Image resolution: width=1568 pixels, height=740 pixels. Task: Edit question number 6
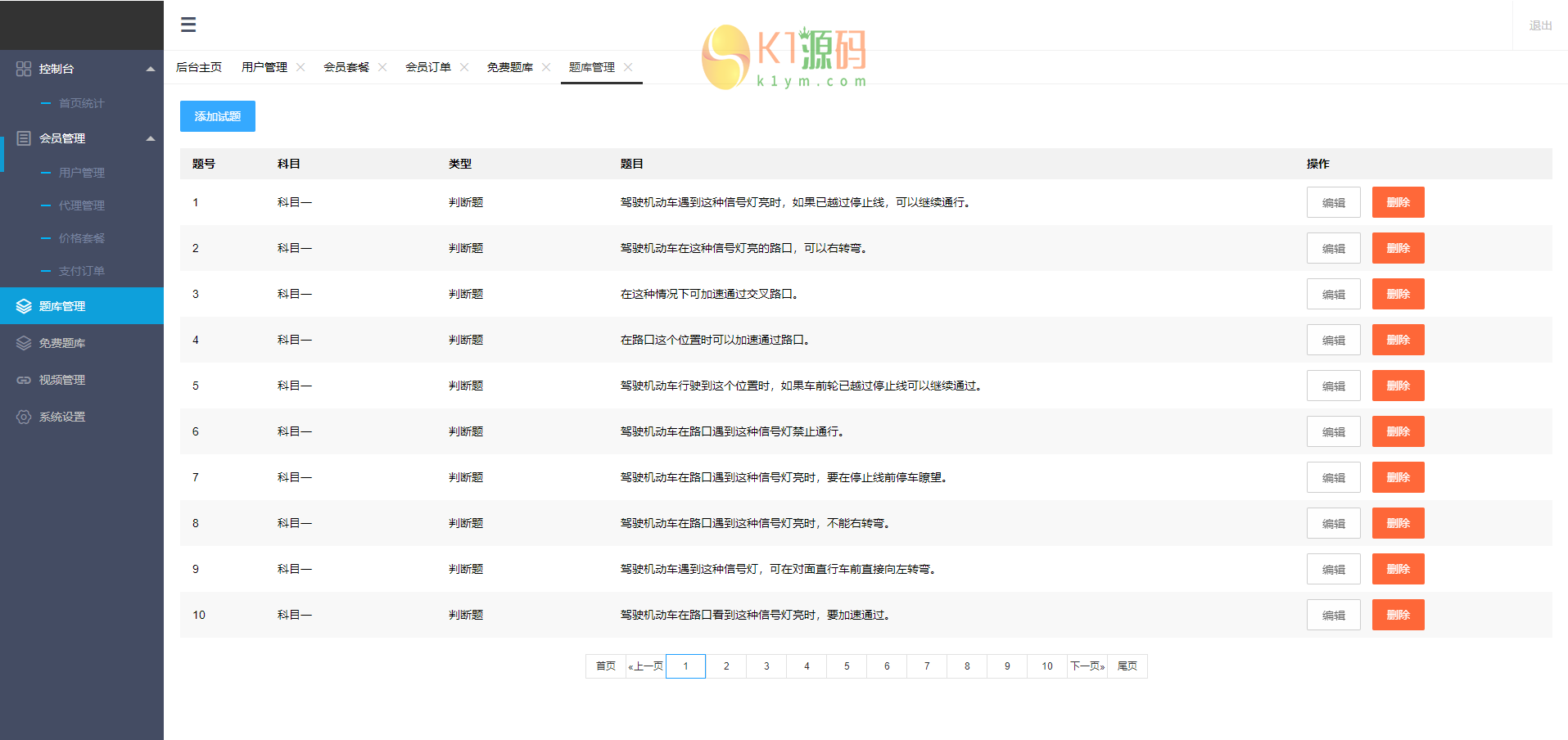click(1334, 431)
